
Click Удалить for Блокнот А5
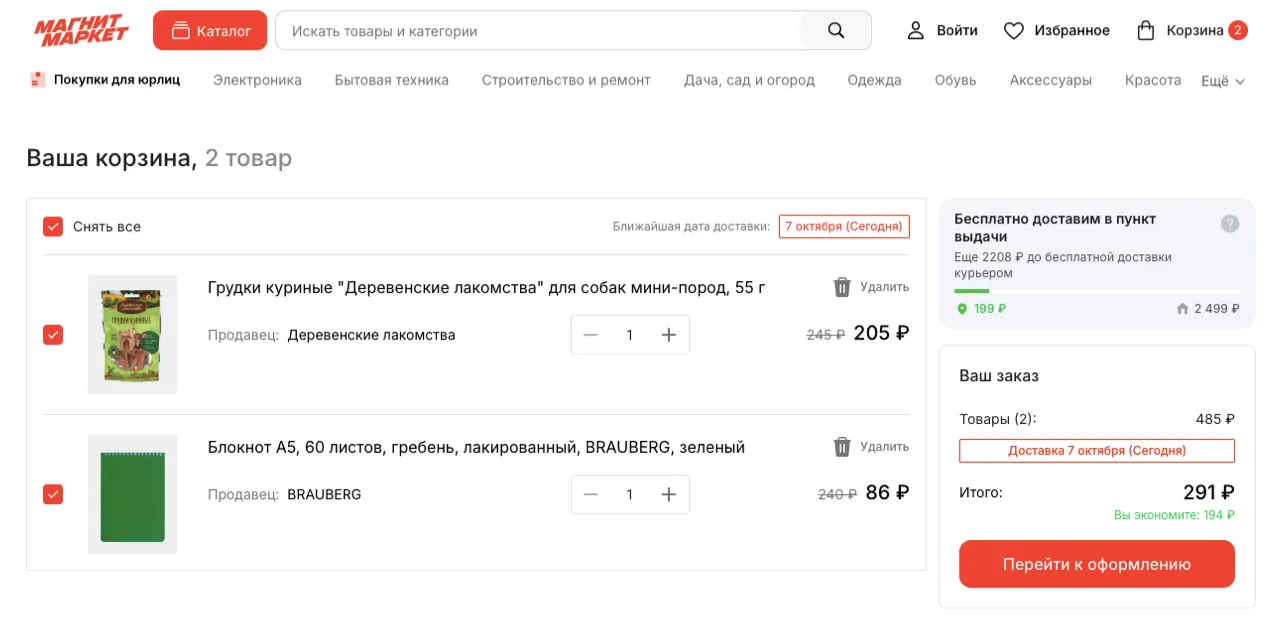(884, 447)
